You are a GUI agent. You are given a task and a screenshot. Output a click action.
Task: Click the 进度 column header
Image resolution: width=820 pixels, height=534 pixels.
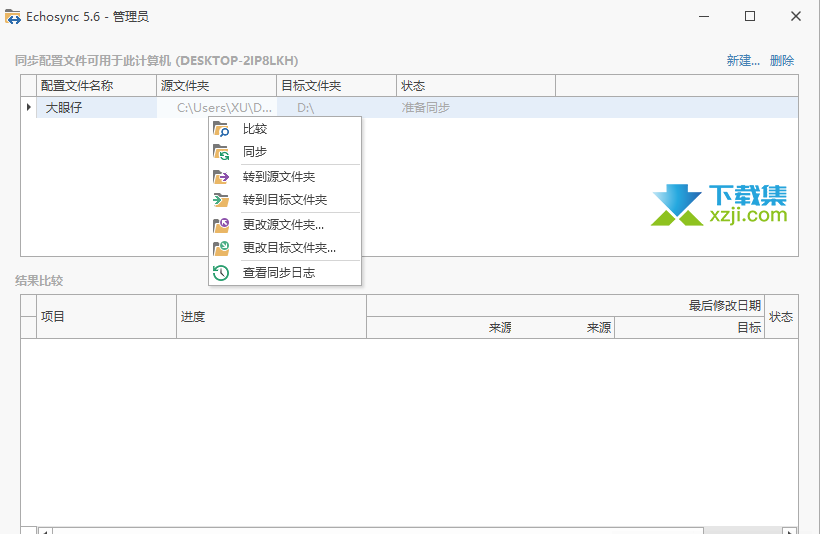[271, 316]
